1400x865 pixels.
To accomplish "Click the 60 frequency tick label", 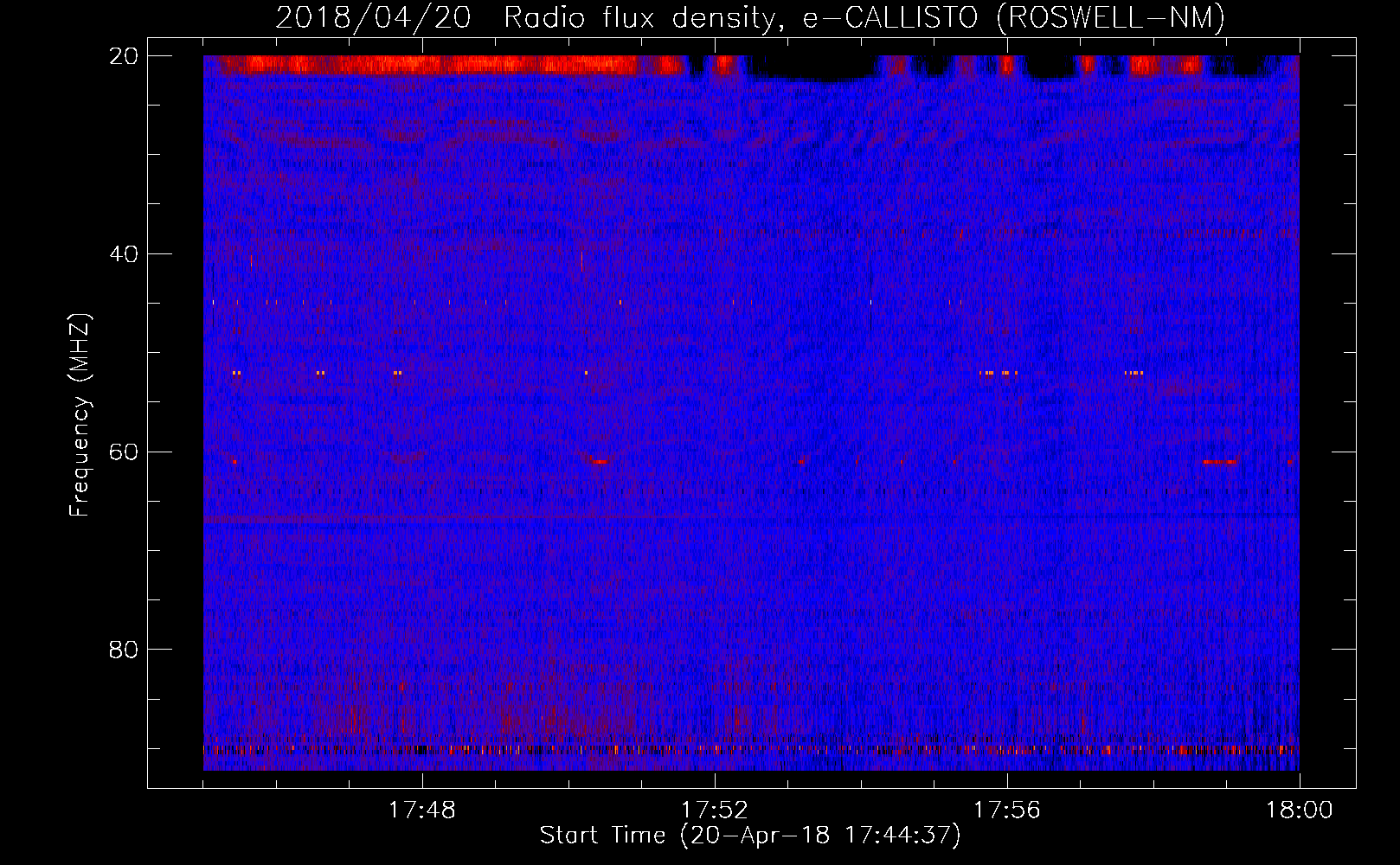I will pyautogui.click(x=124, y=452).
